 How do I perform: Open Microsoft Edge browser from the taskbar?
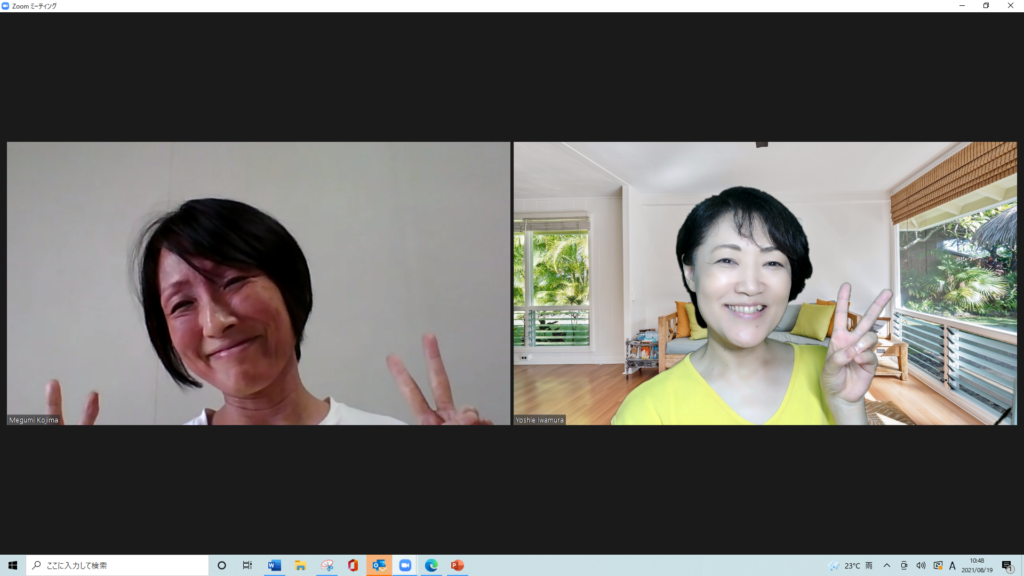(x=431, y=565)
